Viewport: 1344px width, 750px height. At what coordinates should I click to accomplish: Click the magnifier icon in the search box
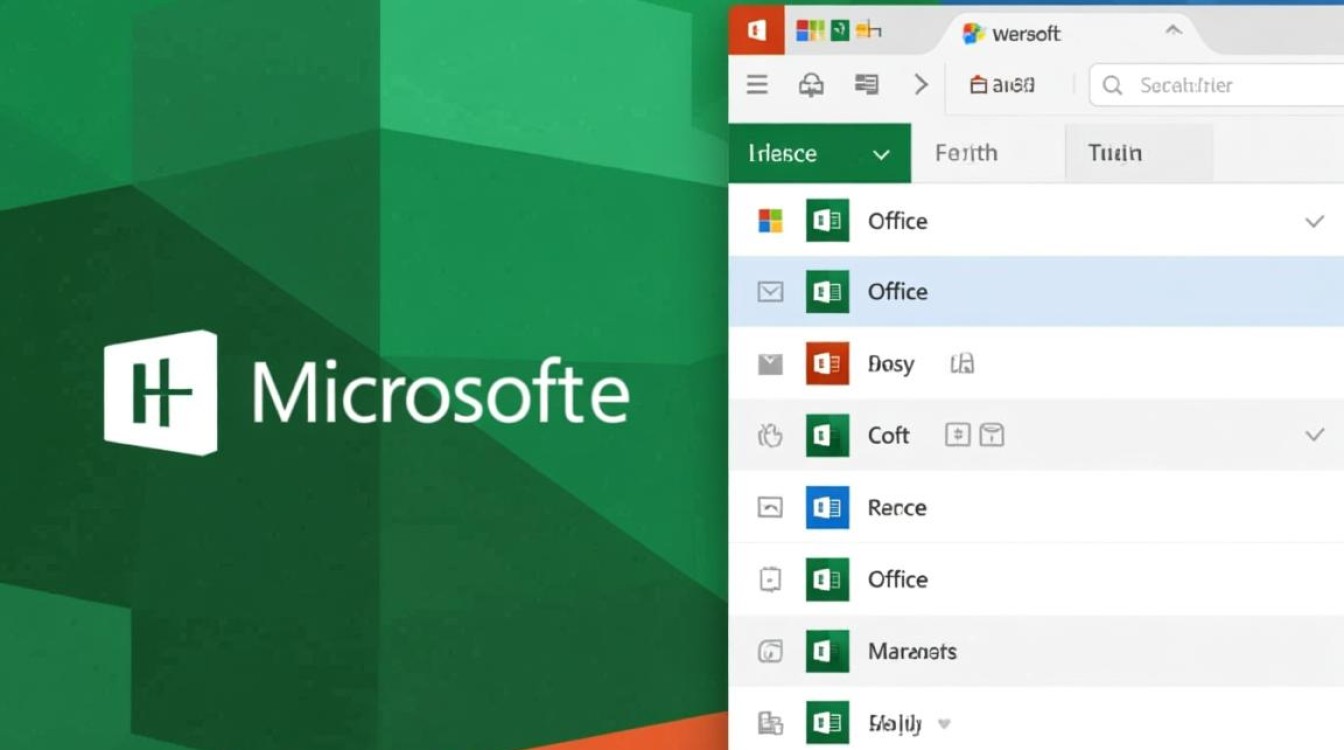pyautogui.click(x=1112, y=86)
